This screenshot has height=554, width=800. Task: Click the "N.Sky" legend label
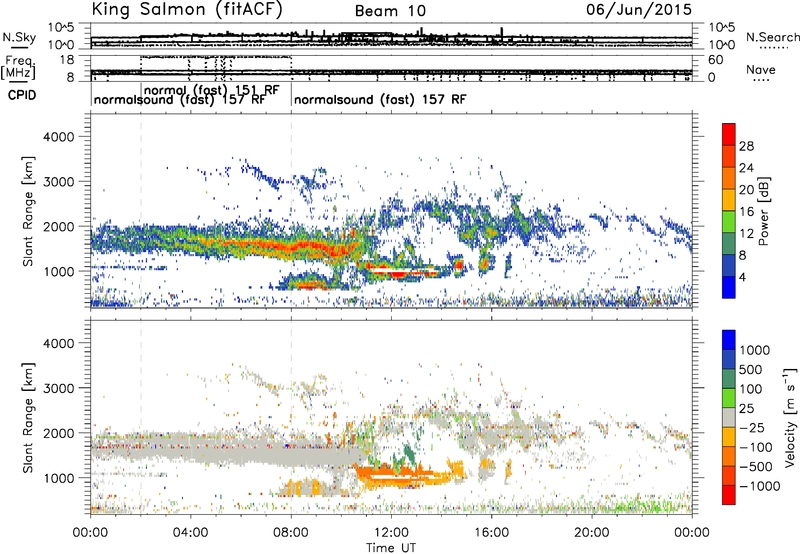(19, 37)
